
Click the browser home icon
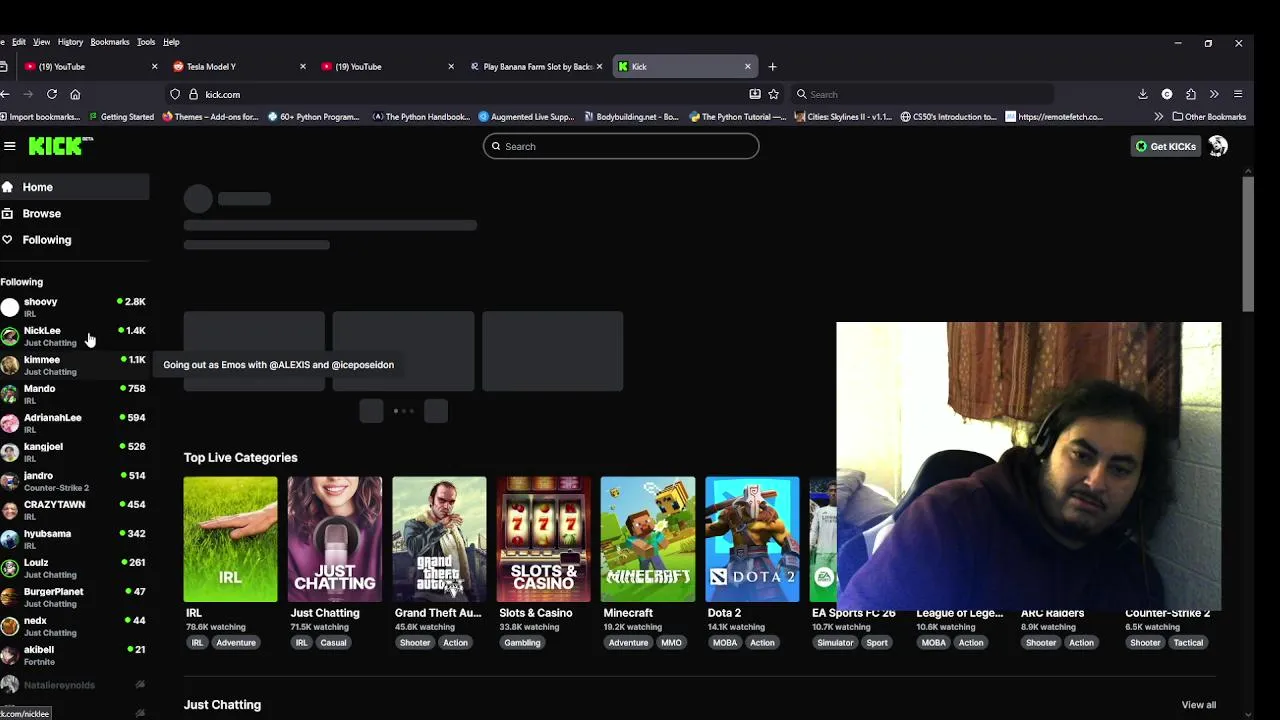tap(75, 94)
